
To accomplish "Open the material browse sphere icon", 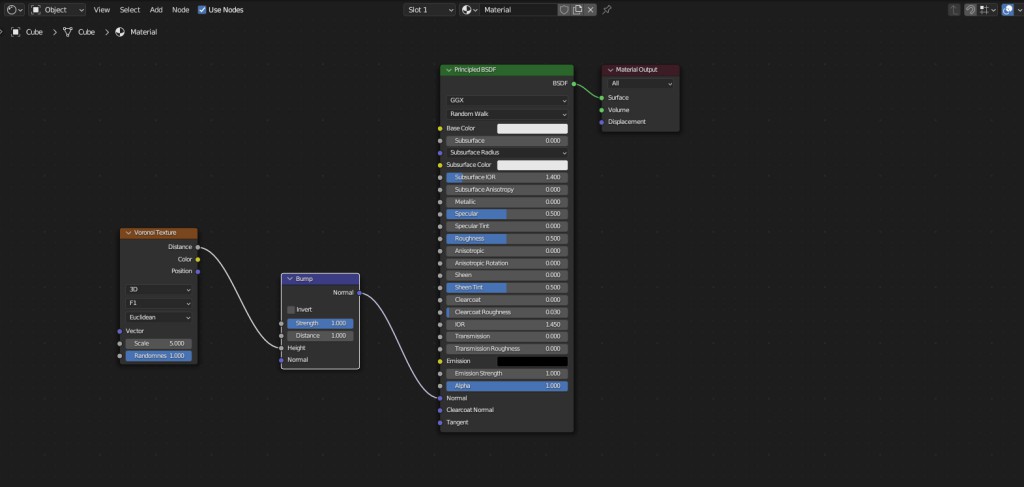I will point(469,9).
